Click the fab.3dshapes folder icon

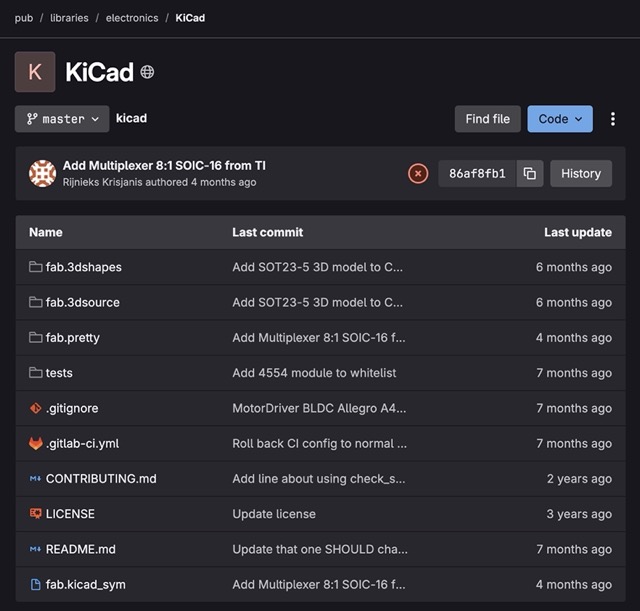36,267
